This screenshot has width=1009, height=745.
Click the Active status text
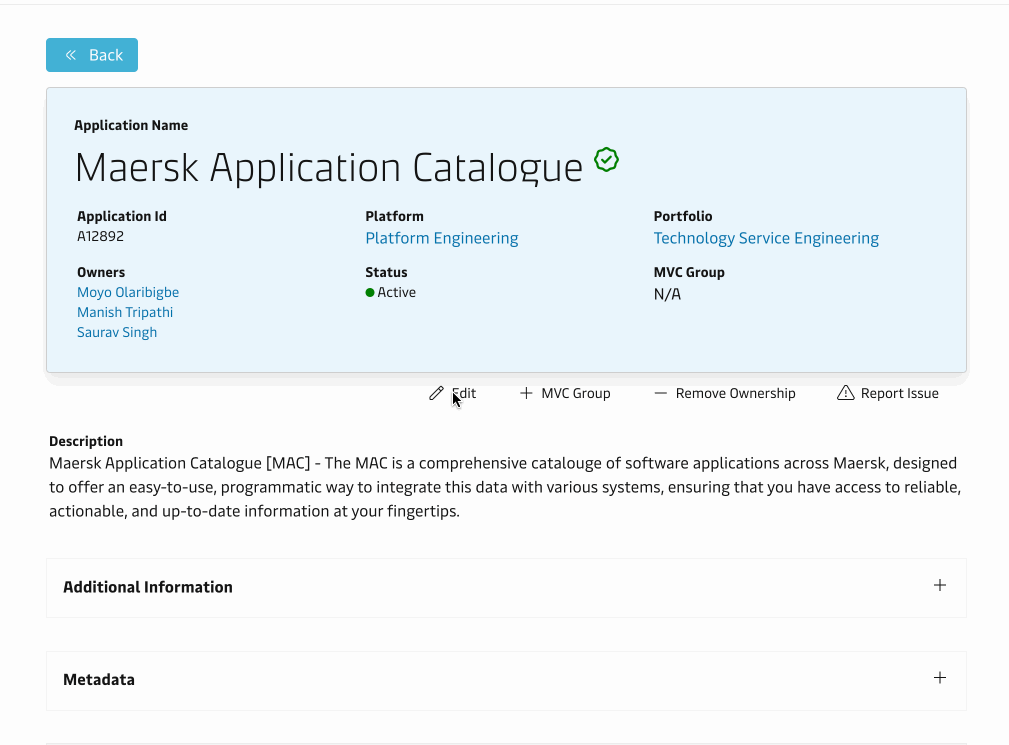coord(396,292)
